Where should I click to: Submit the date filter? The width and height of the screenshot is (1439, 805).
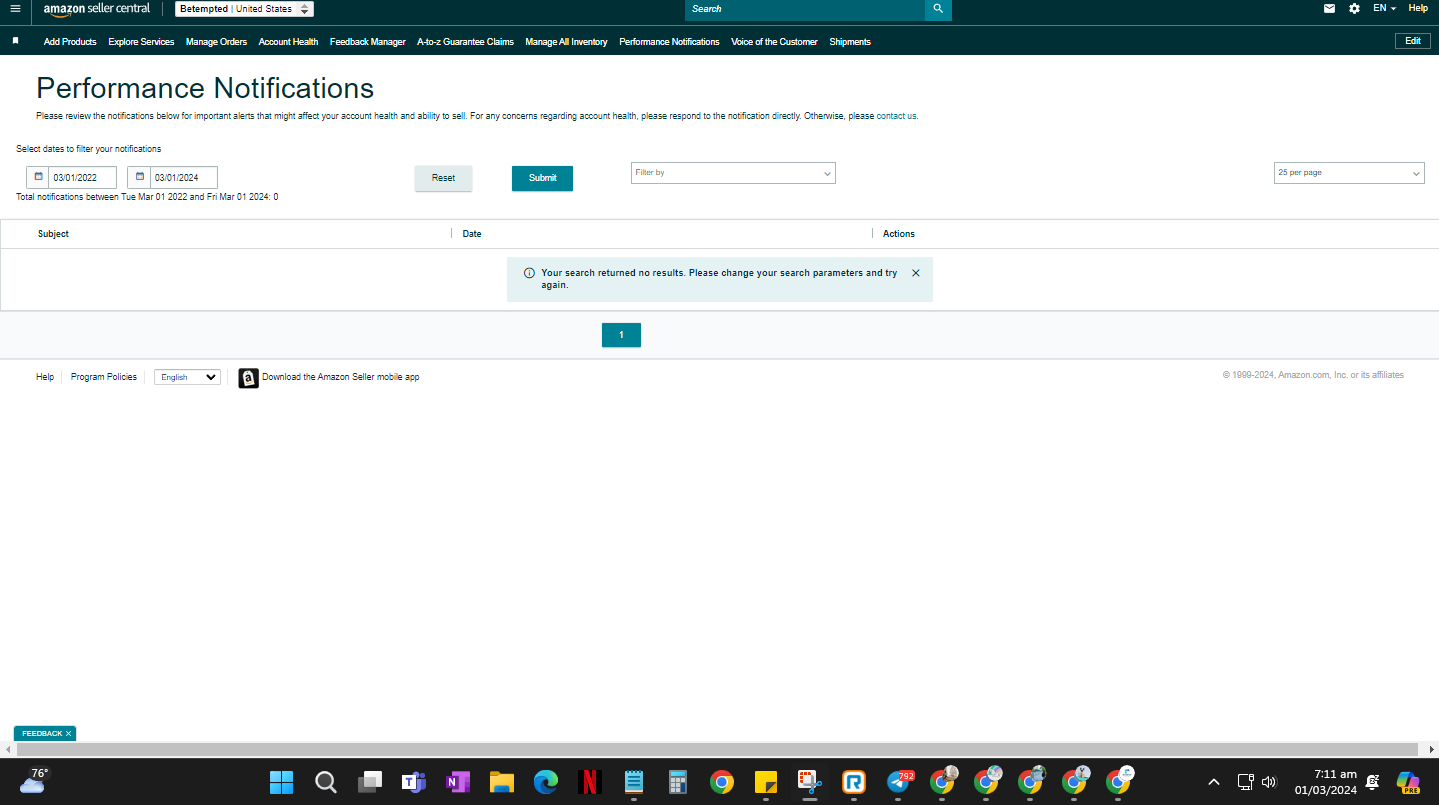(542, 178)
